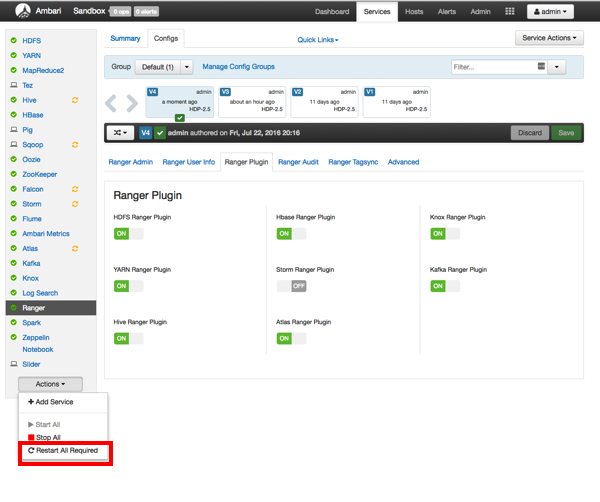Toggle the HDFS Ranger Plugin switch

[x=128, y=233]
